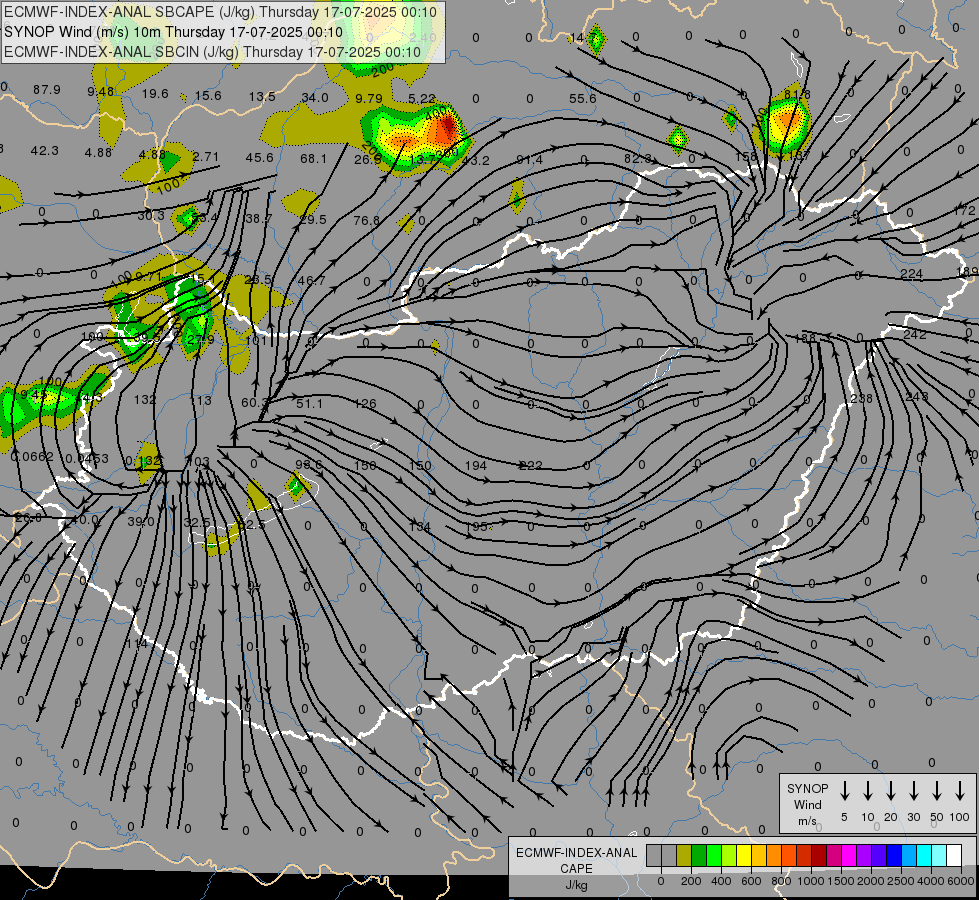Click the 194 value on the map

tap(476, 465)
